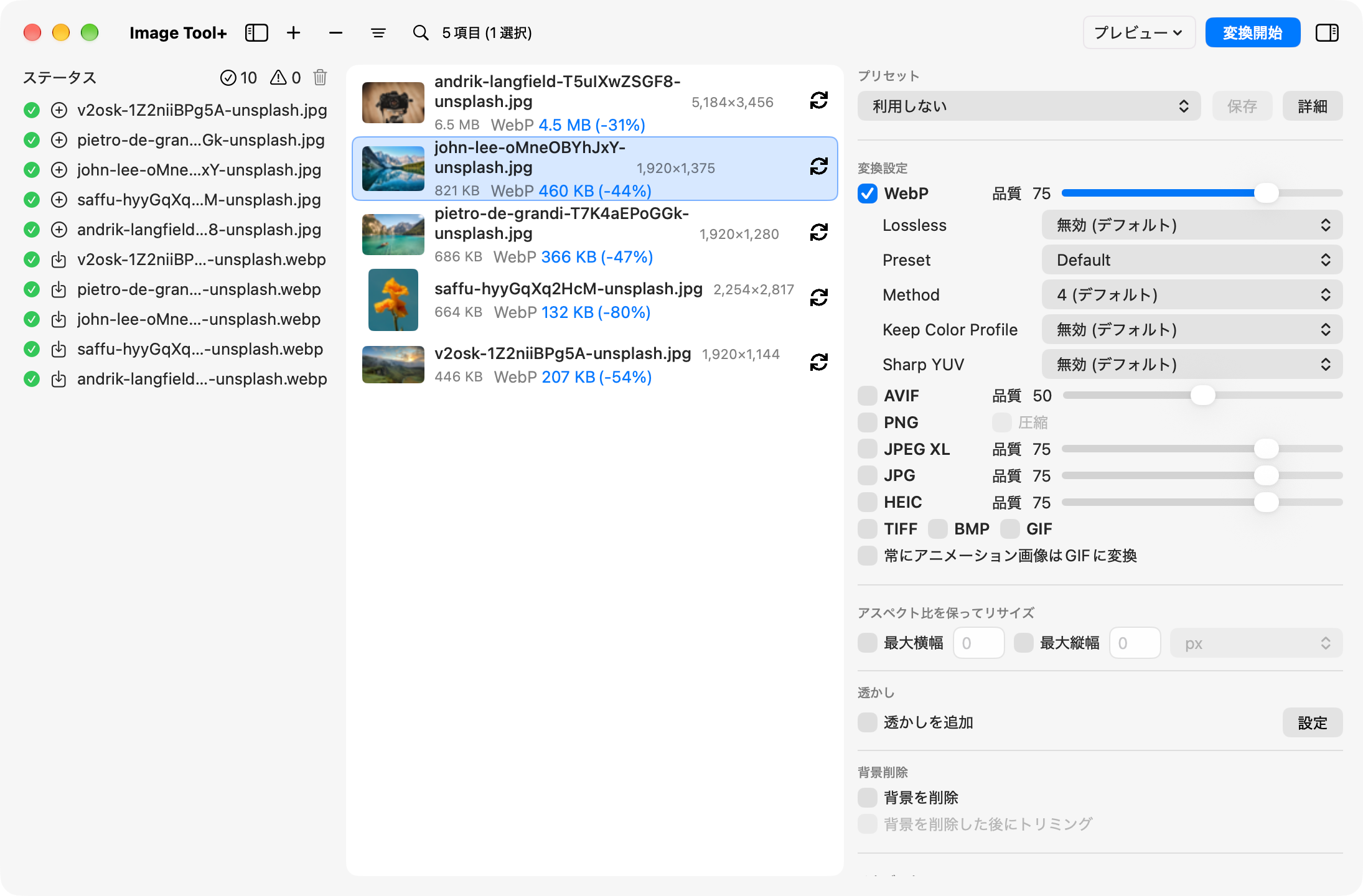Click added icon beside john-lee-oMne...xY-unsplash.jpg status
The width and height of the screenshot is (1363, 896).
[x=59, y=170]
